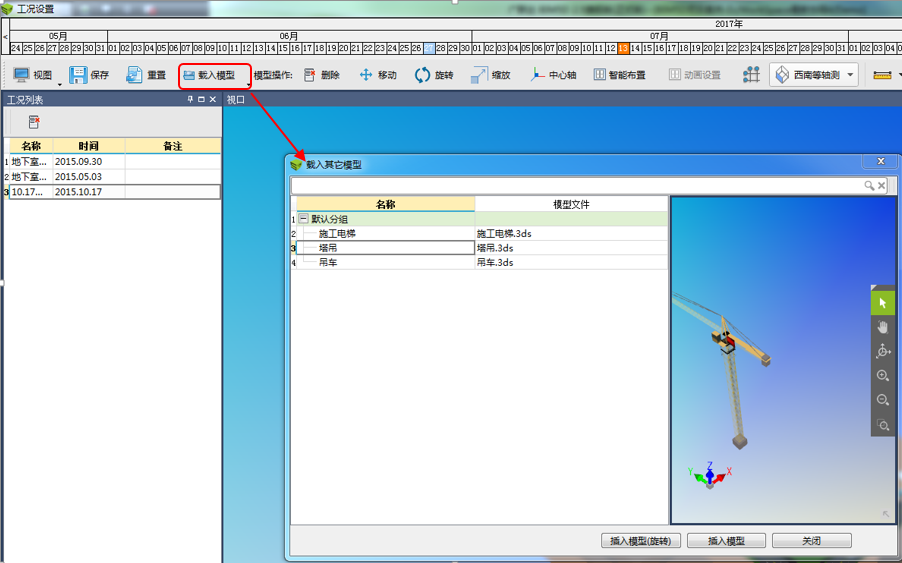Image resolution: width=902 pixels, height=563 pixels.
Task: Open the dropdown arrow under 视图 button
Action: point(60,85)
